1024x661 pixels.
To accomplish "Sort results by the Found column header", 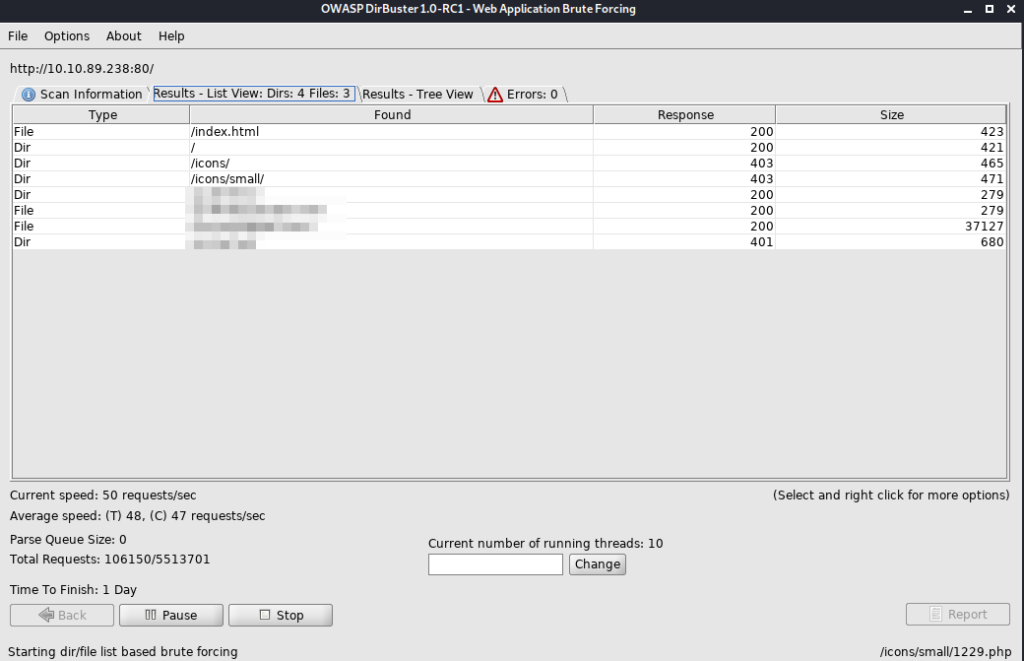I will (392, 115).
